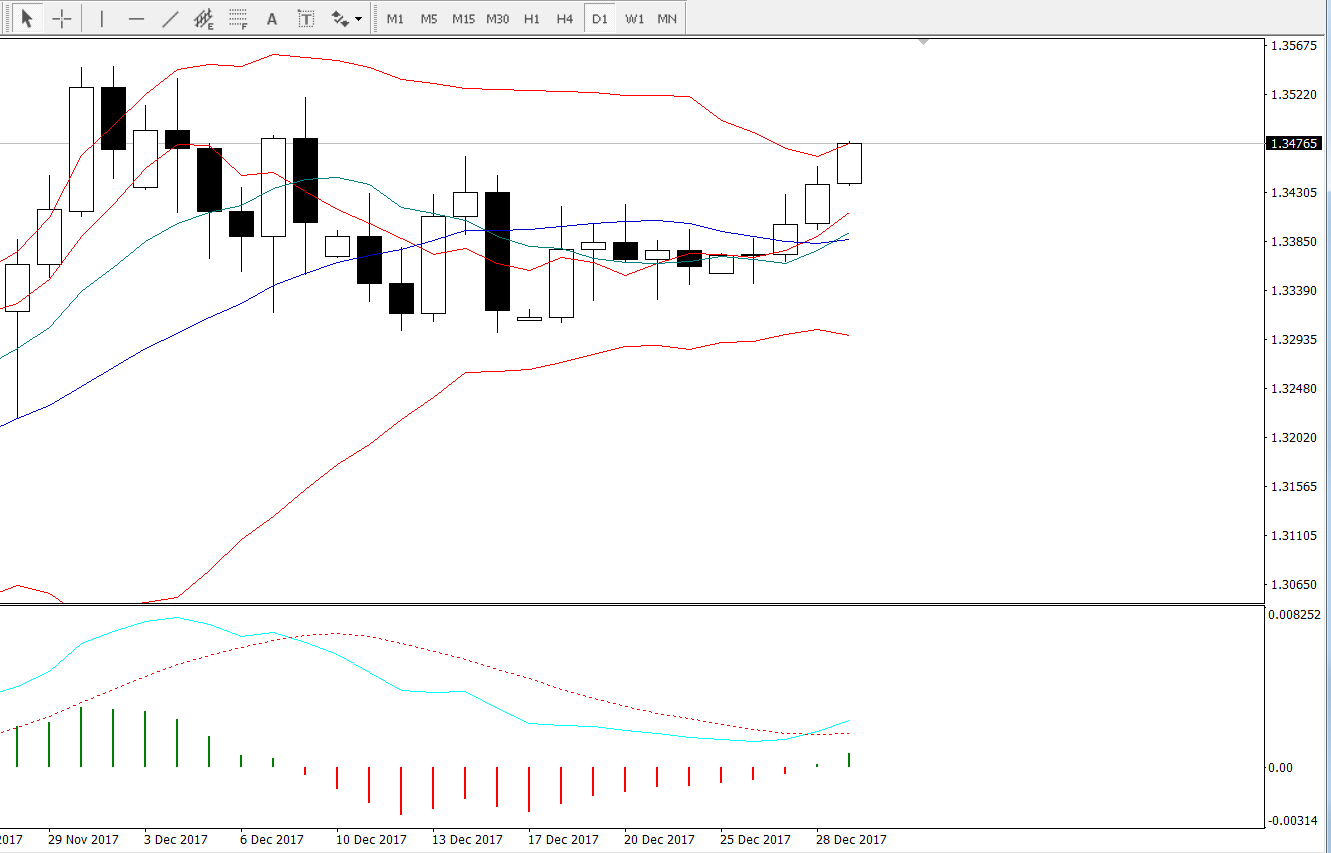1331x853 pixels.
Task: Select the equidistant channel tool
Action: click(204, 18)
